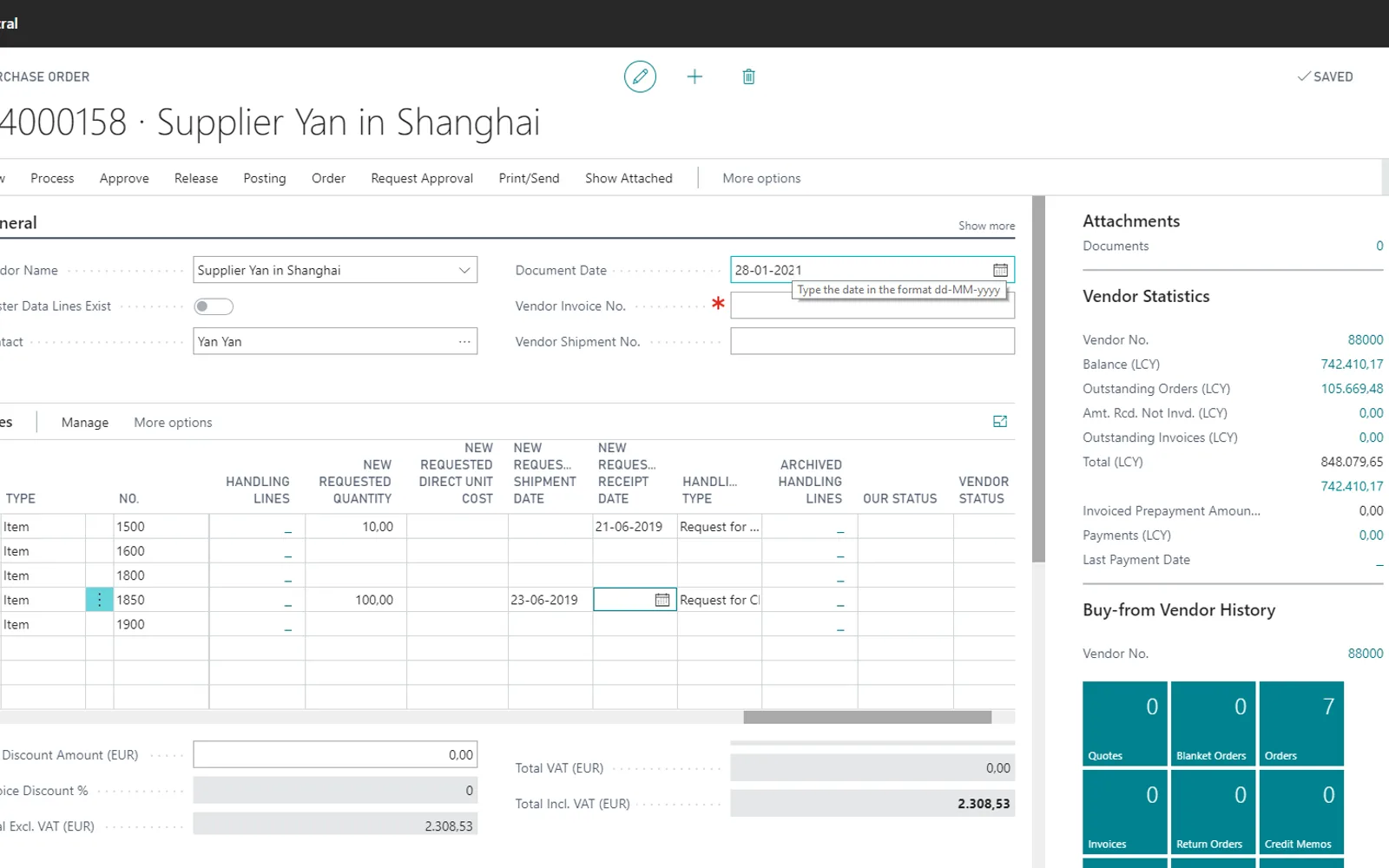Screen dimensions: 1389x868
Task: Click the trash can delete icon
Action: [x=748, y=76]
